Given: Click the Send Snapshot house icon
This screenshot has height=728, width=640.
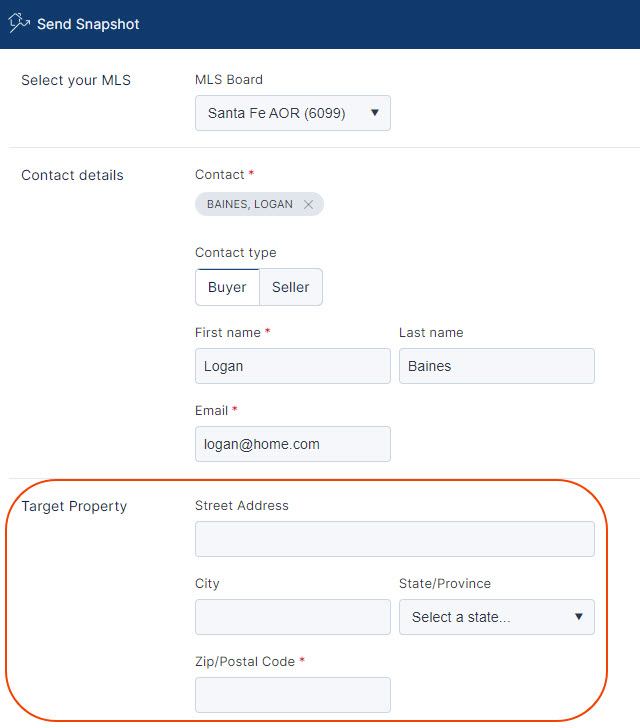Looking at the screenshot, I should click(x=19, y=23).
